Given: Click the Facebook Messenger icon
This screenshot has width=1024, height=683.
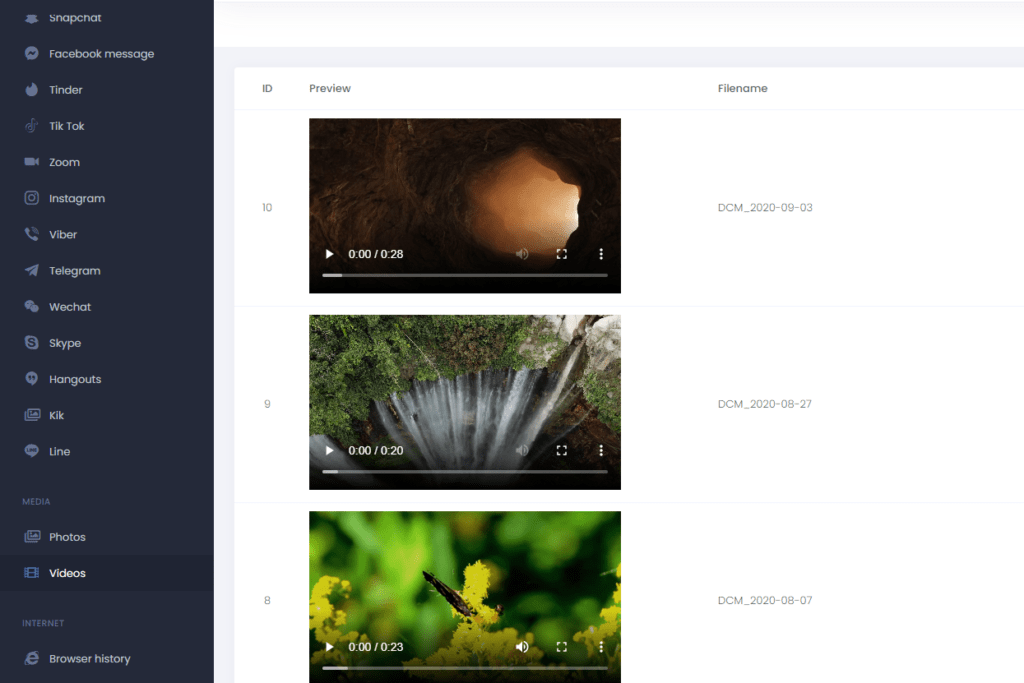Looking at the screenshot, I should pyautogui.click(x=31, y=53).
